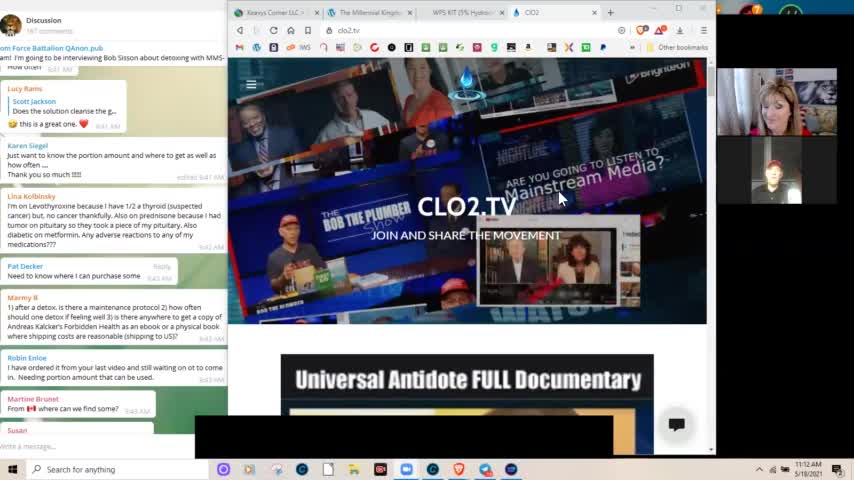Open Zoom from taskbar
Image resolution: width=854 pixels, height=480 pixels.
click(x=406, y=469)
